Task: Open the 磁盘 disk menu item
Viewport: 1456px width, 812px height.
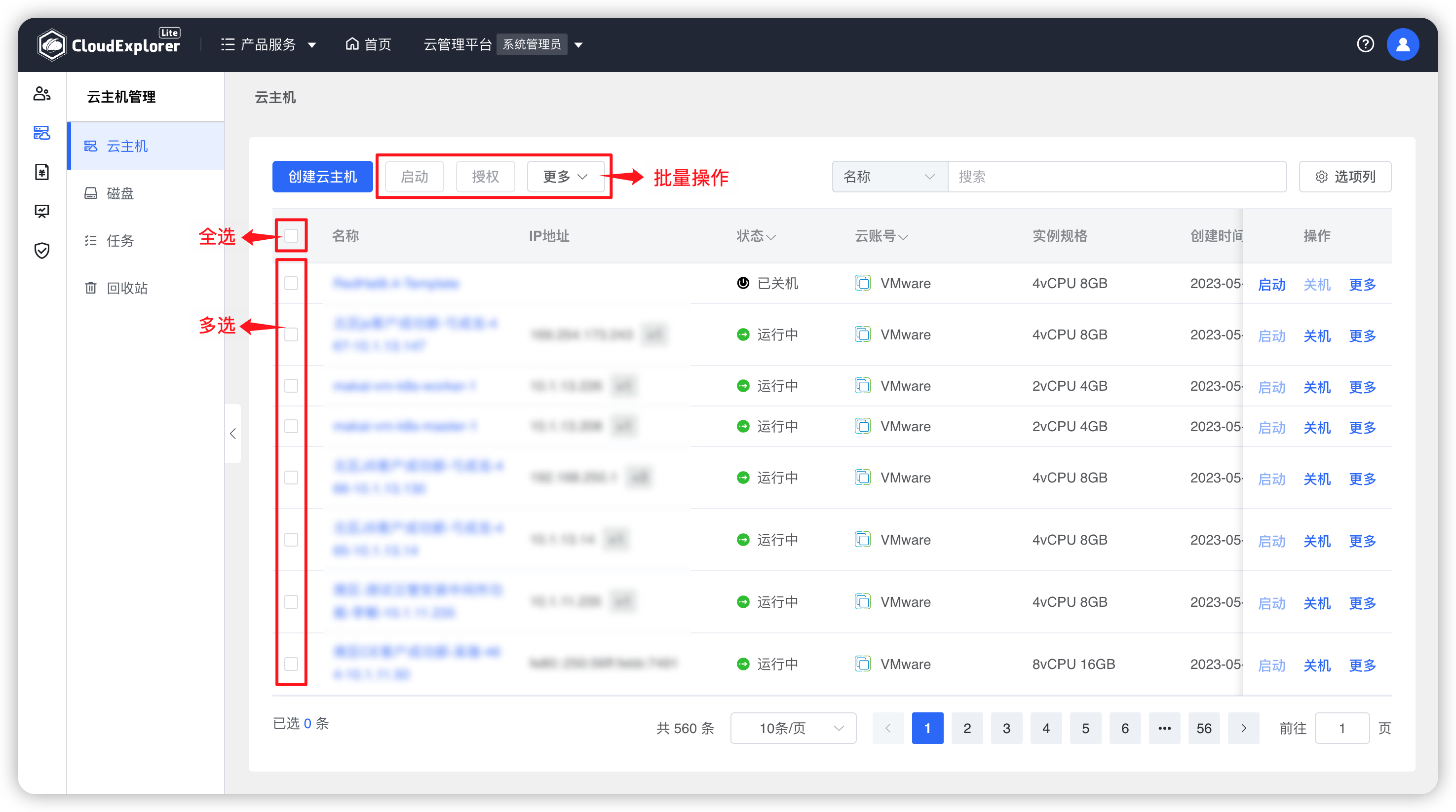Action: coord(146,193)
